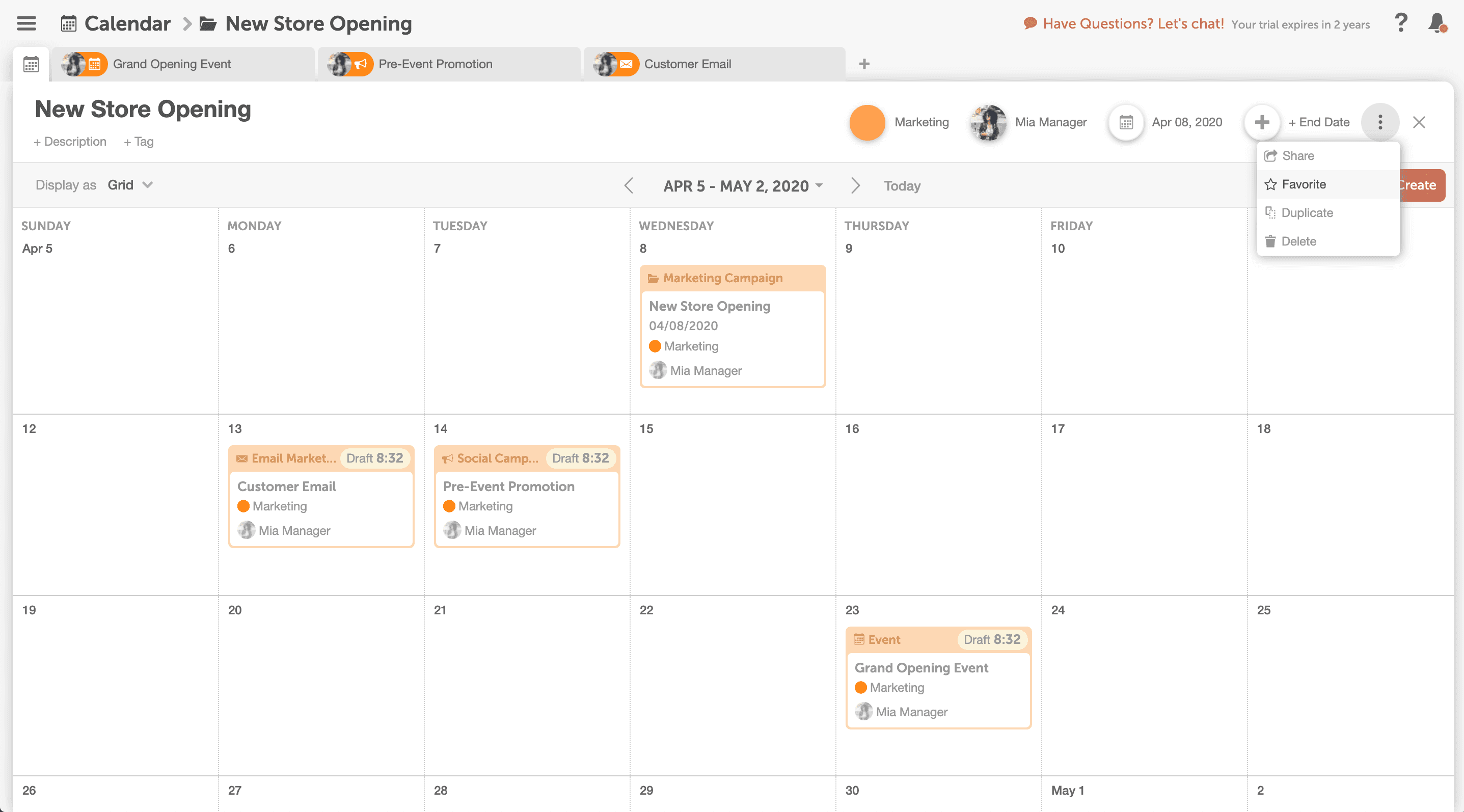Click the orange Marketing color swatch
The height and width of the screenshot is (812, 1464).
pos(866,122)
